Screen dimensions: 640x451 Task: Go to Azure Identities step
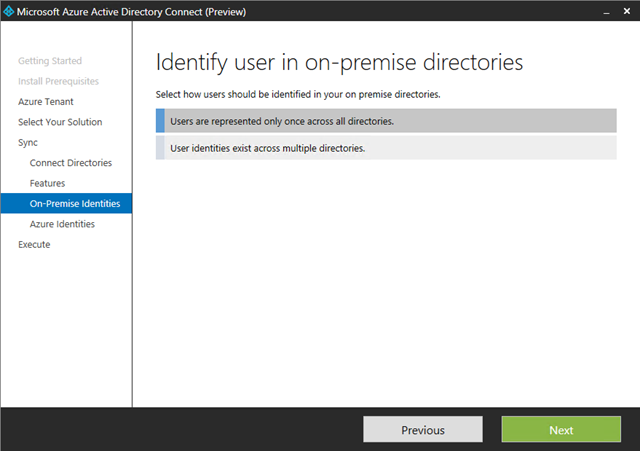click(62, 224)
